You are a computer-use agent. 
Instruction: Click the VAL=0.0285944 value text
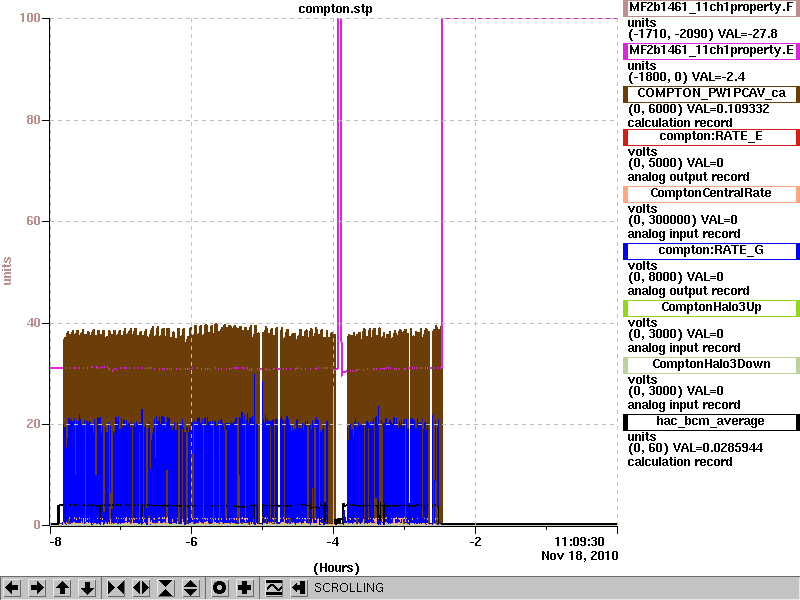[x=718, y=448]
